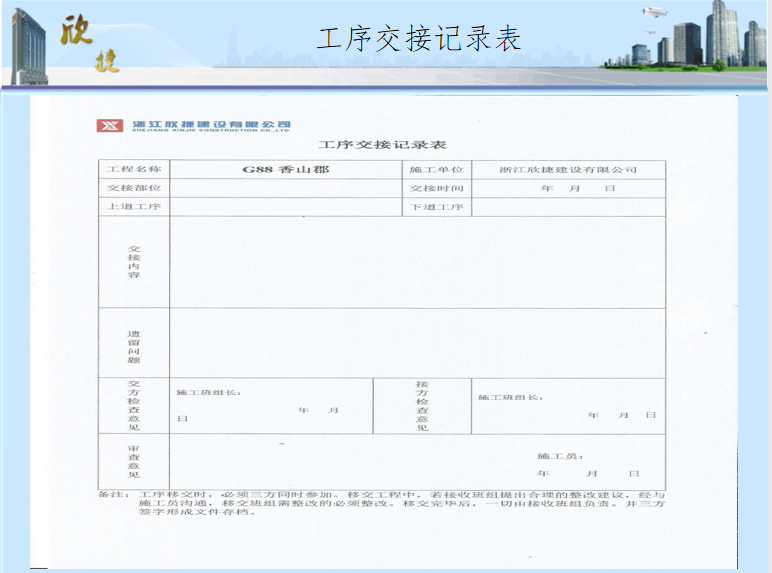The image size is (772, 573).
Task: Select the slide title 工序交接记录表 in header
Action: point(419,39)
